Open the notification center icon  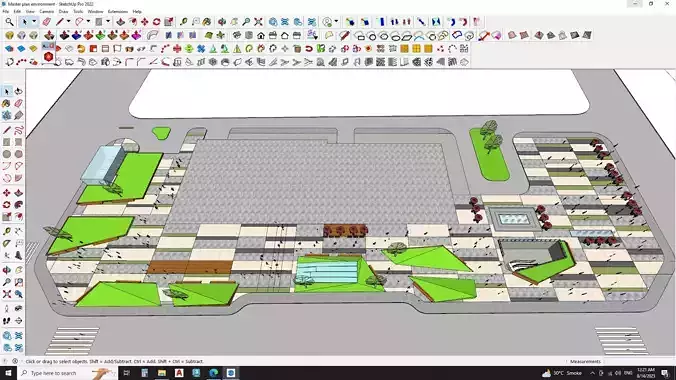coord(665,373)
